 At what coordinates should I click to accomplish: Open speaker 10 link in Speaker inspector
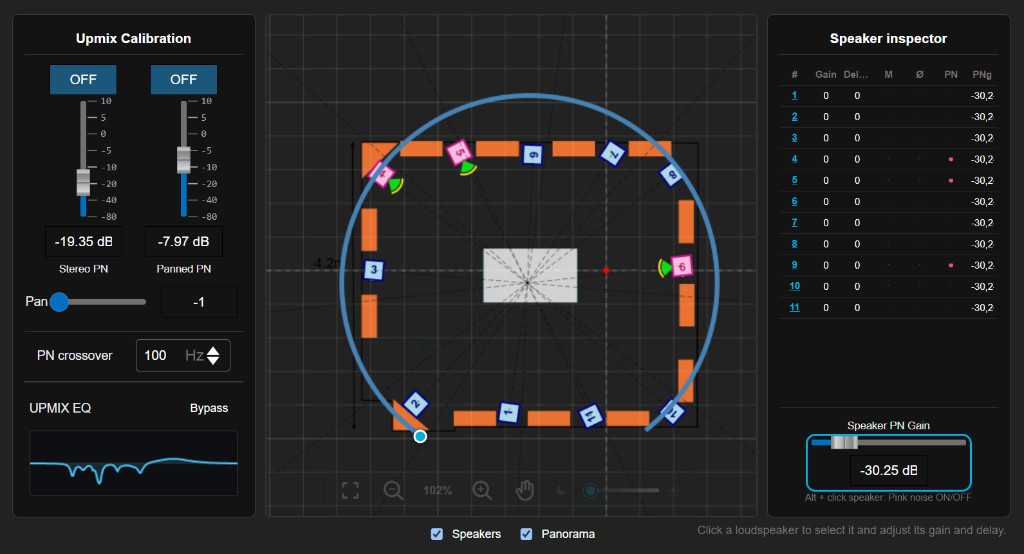tap(794, 286)
